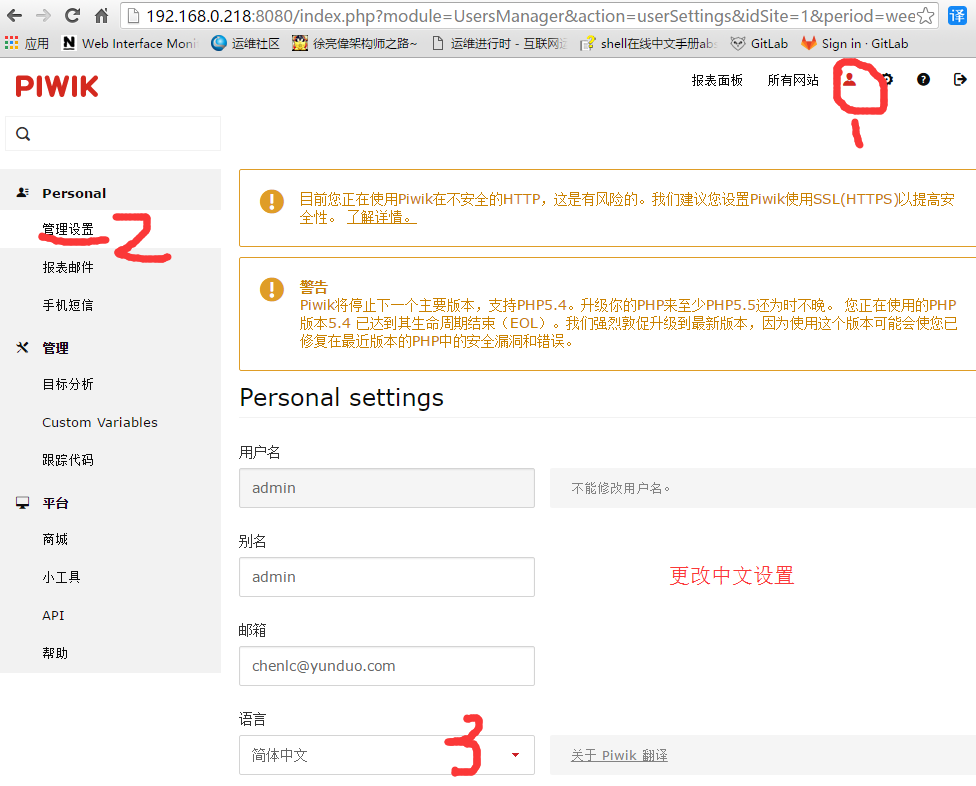Open Sign in · GitLab bookmark
Screen dimensions: 976x786
click(x=855, y=44)
